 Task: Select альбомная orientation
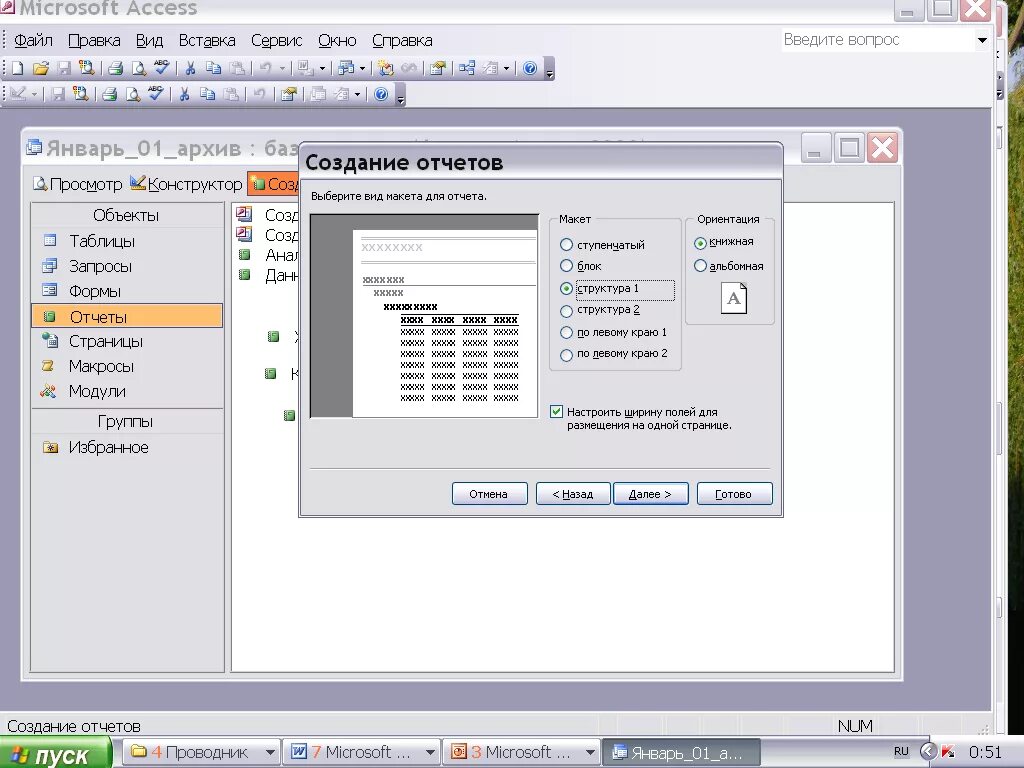(x=700, y=266)
